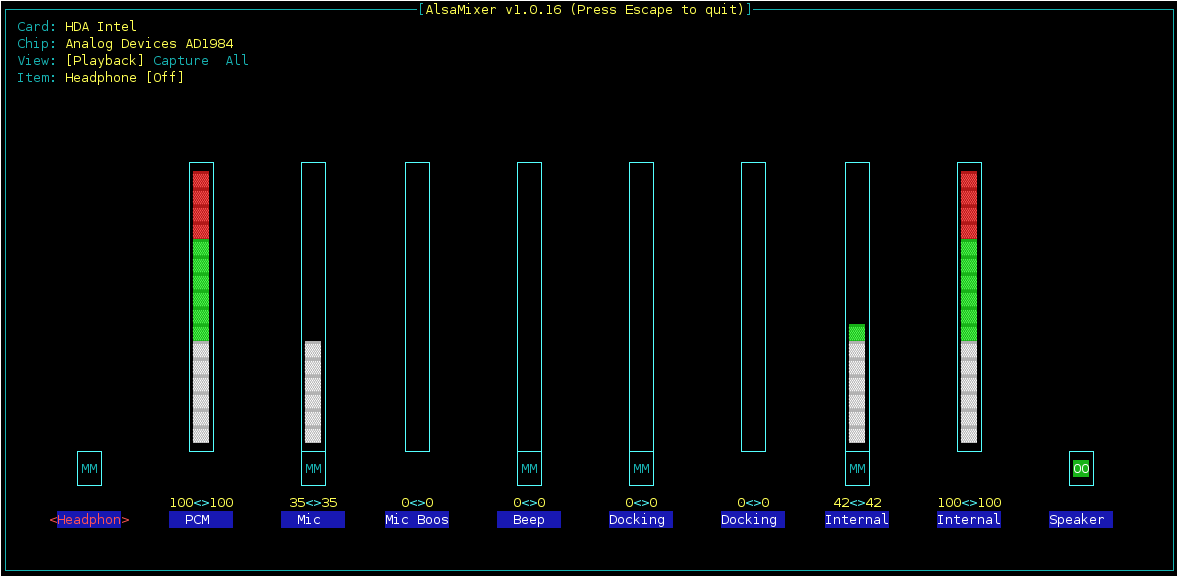The image size is (1177, 576).
Task: Click the Mic volume bar
Action: pyautogui.click(x=313, y=306)
